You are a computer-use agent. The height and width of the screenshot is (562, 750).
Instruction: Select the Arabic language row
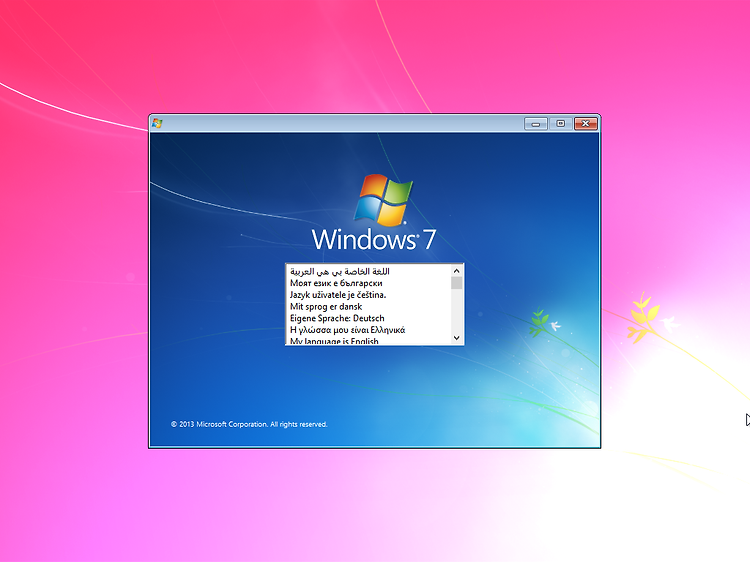(x=368, y=271)
